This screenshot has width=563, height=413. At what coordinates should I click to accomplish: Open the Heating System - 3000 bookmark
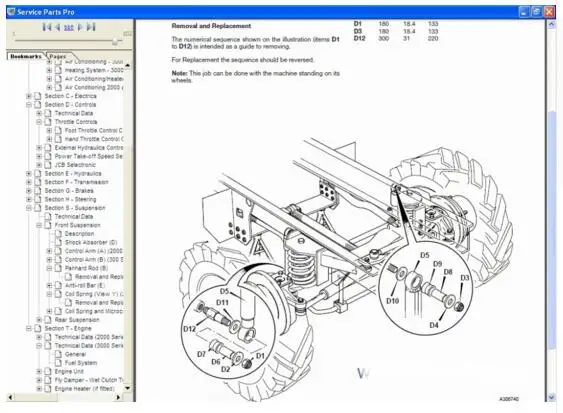[94, 70]
